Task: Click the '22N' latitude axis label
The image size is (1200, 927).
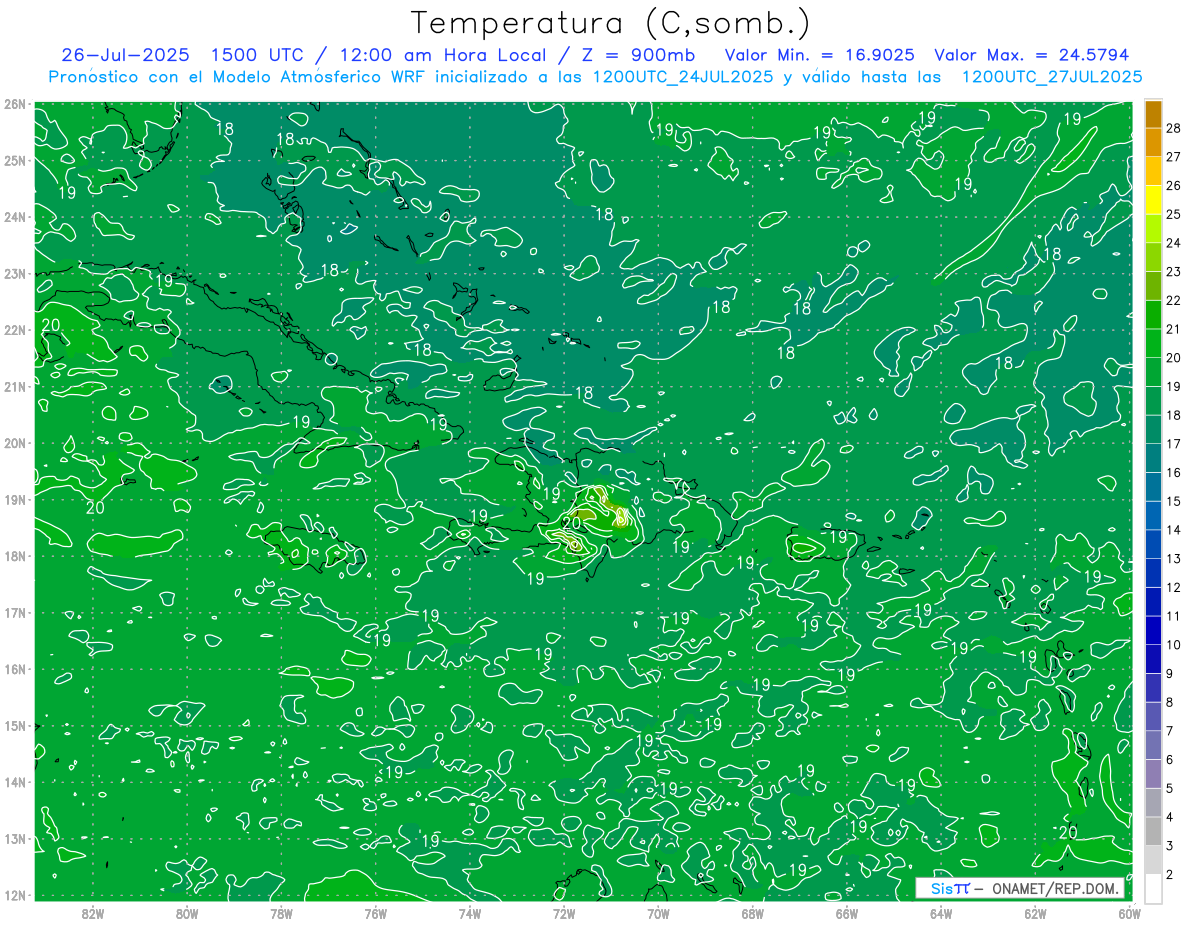Action: point(15,330)
